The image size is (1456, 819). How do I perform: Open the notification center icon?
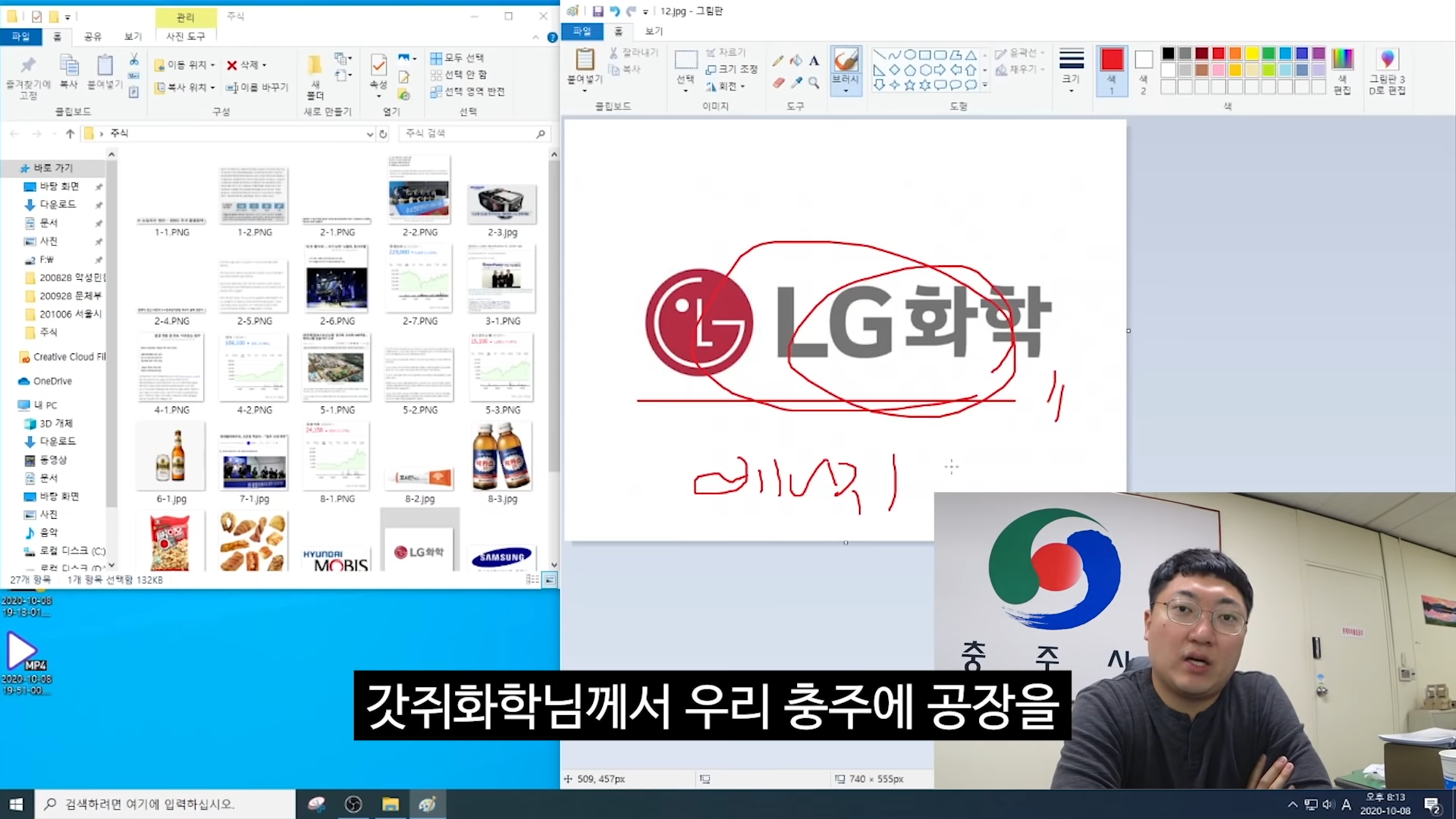click(x=1432, y=805)
